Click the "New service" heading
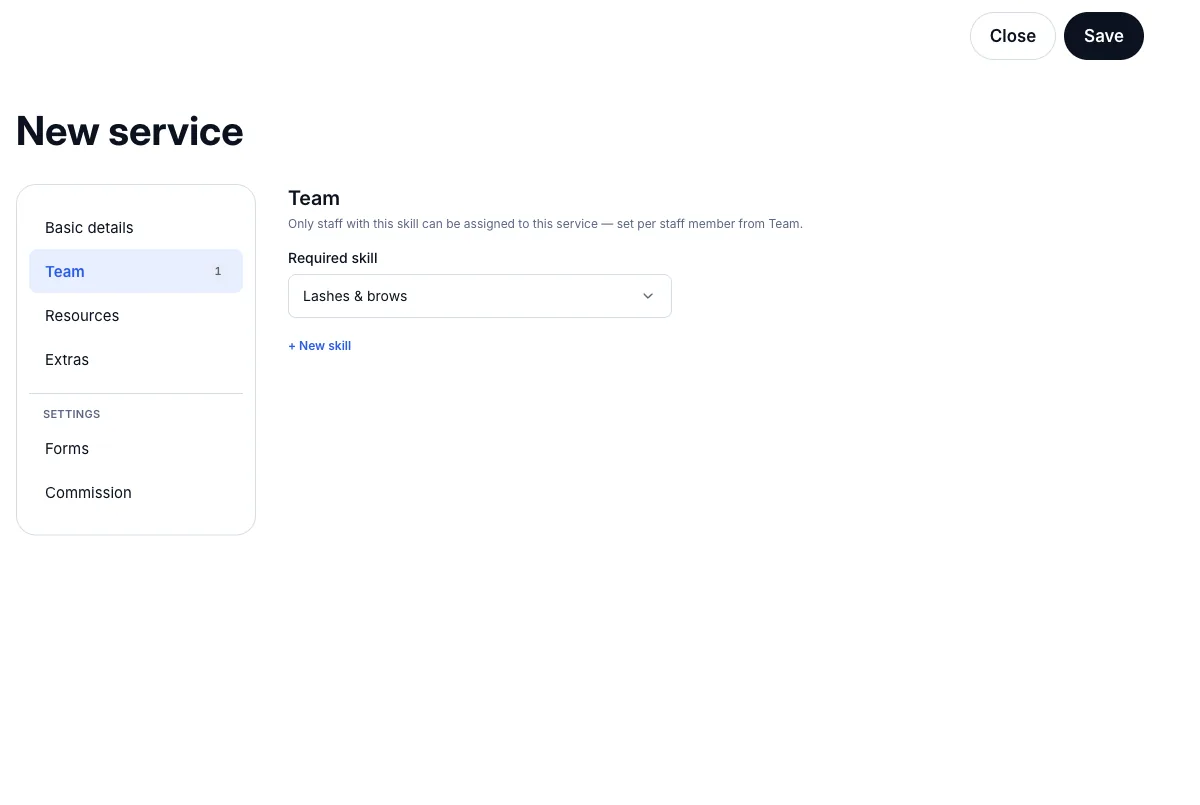1200x805 pixels. coord(130,131)
